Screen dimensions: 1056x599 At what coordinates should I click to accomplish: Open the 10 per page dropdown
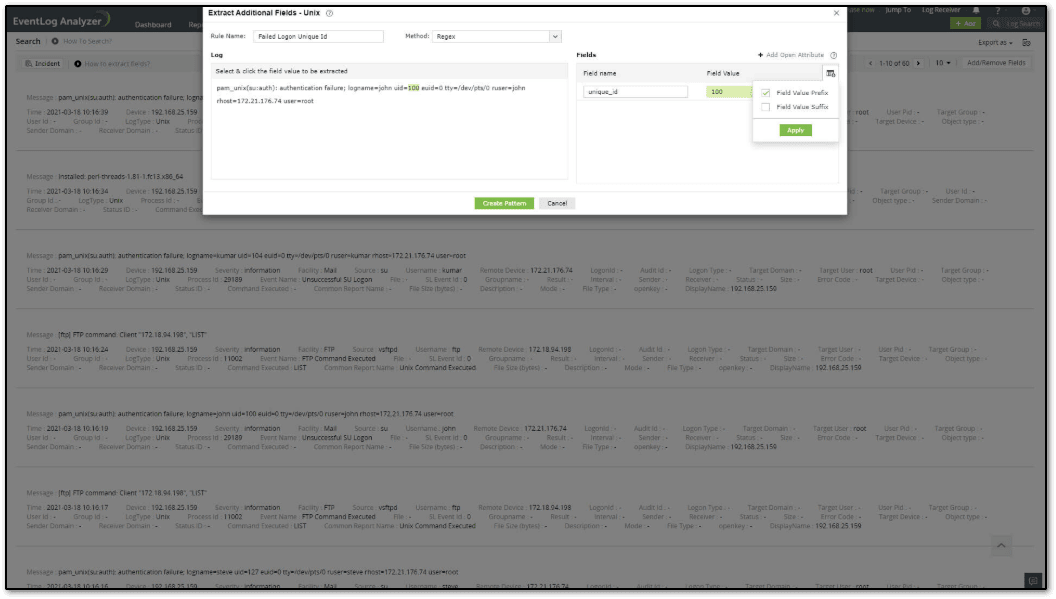[943, 63]
